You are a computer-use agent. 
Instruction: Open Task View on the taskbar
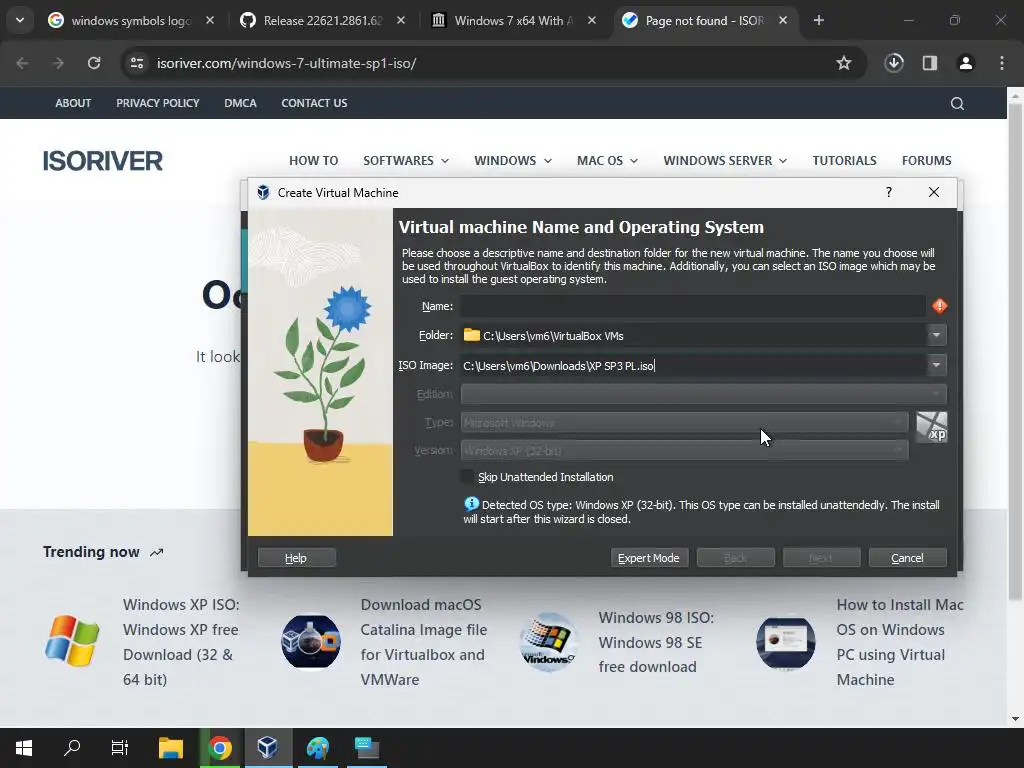click(120, 748)
